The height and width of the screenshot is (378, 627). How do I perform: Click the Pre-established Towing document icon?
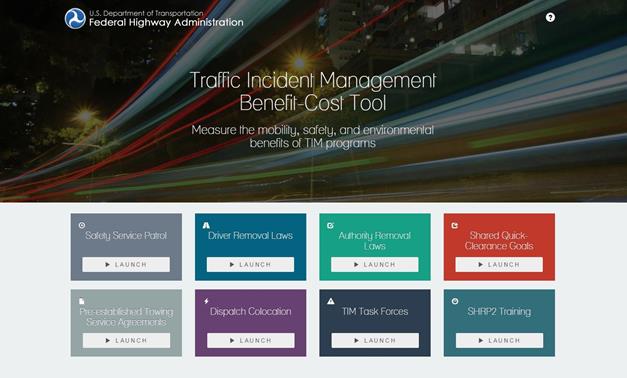82,301
